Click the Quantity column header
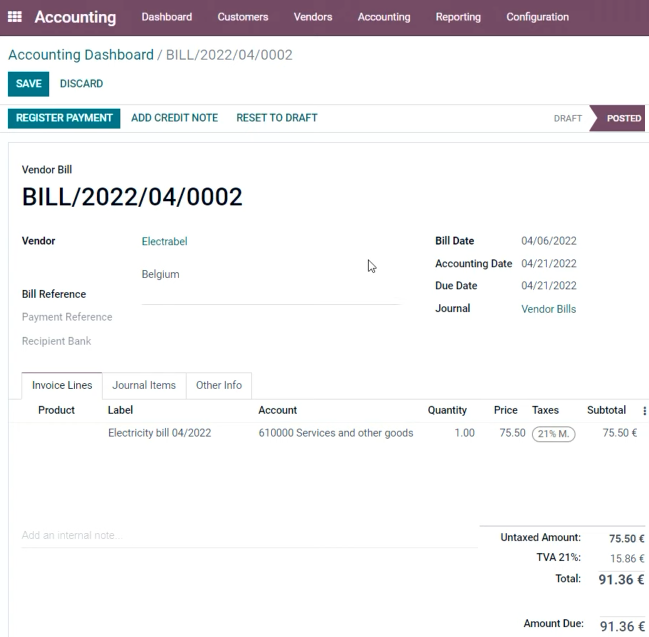The image size is (649, 637). pyautogui.click(x=447, y=411)
